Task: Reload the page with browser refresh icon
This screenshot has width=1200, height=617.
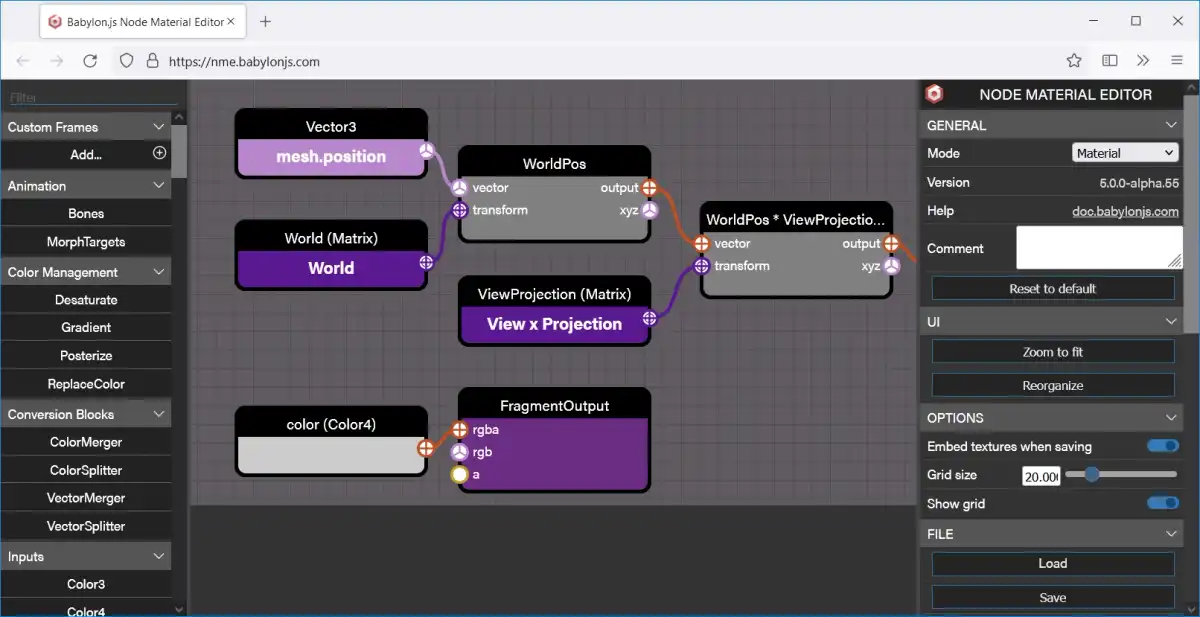Action: [x=90, y=61]
